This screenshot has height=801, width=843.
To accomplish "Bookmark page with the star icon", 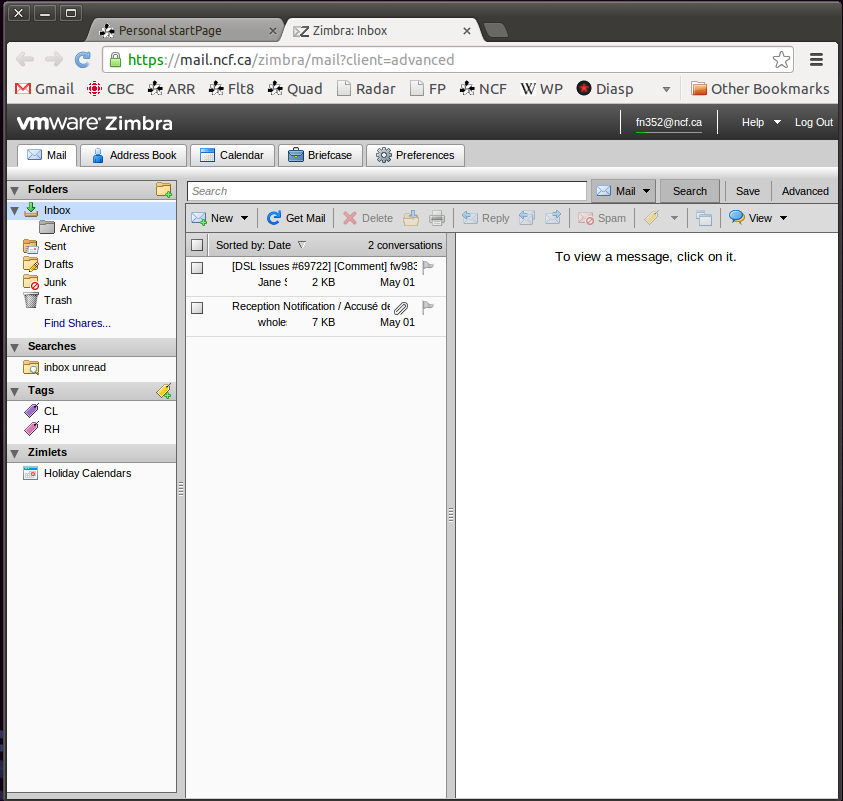I will 781,60.
